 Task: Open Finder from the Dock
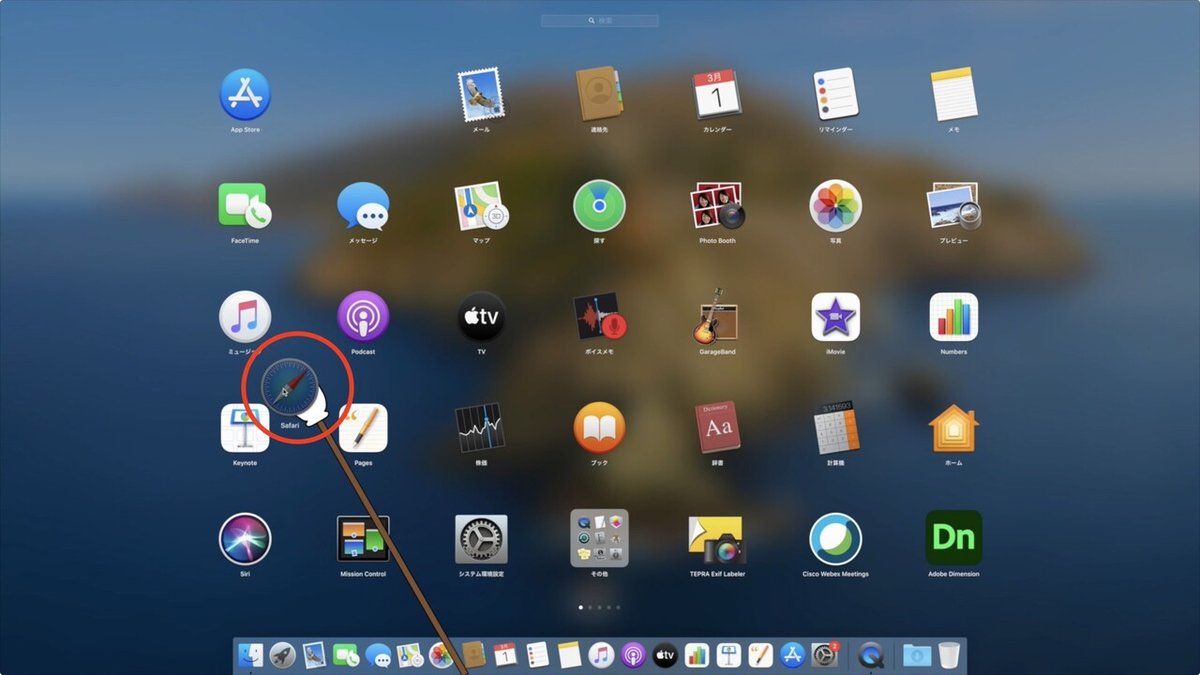[x=250, y=655]
